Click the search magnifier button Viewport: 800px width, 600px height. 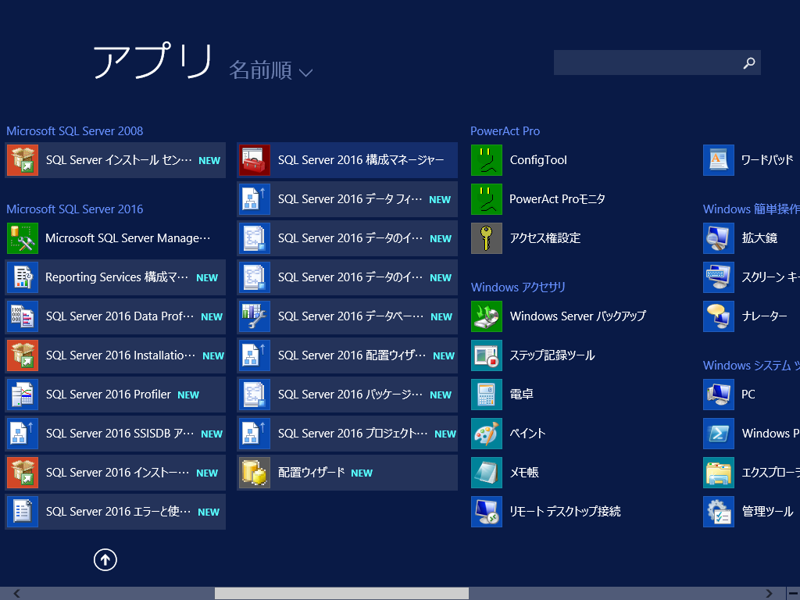[749, 63]
